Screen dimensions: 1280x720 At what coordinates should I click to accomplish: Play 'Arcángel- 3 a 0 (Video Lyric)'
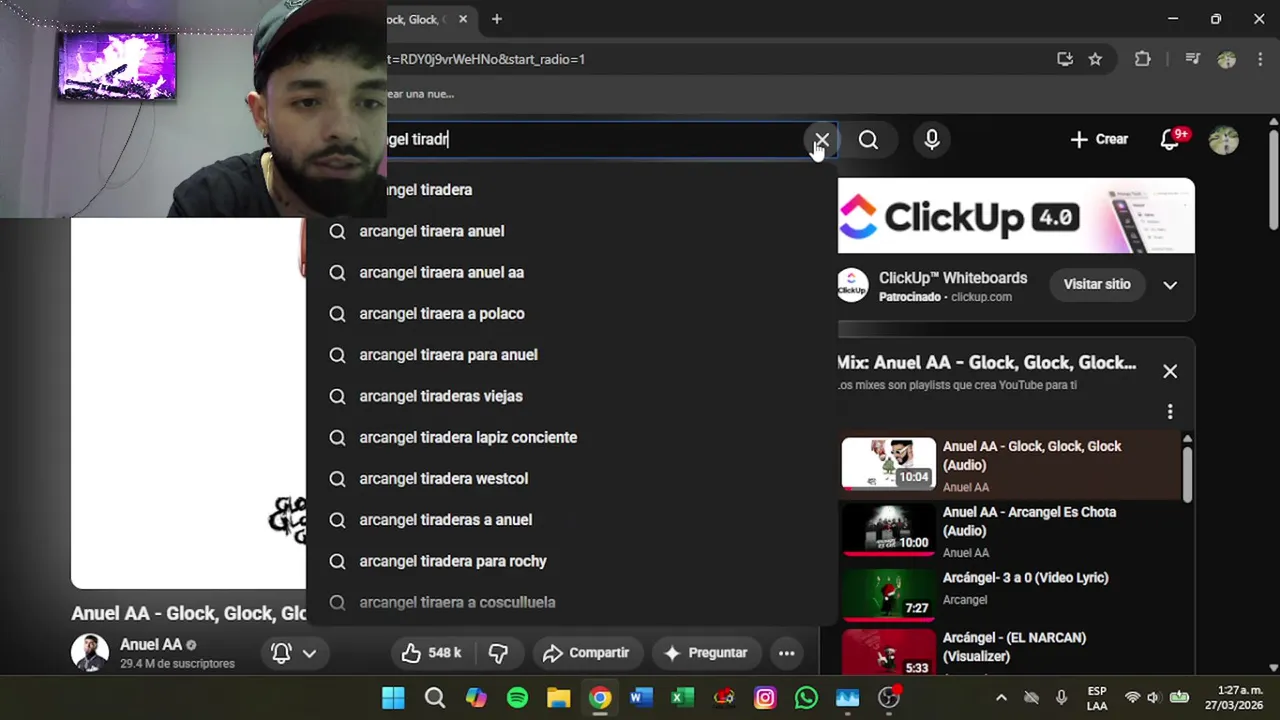coord(1010,594)
